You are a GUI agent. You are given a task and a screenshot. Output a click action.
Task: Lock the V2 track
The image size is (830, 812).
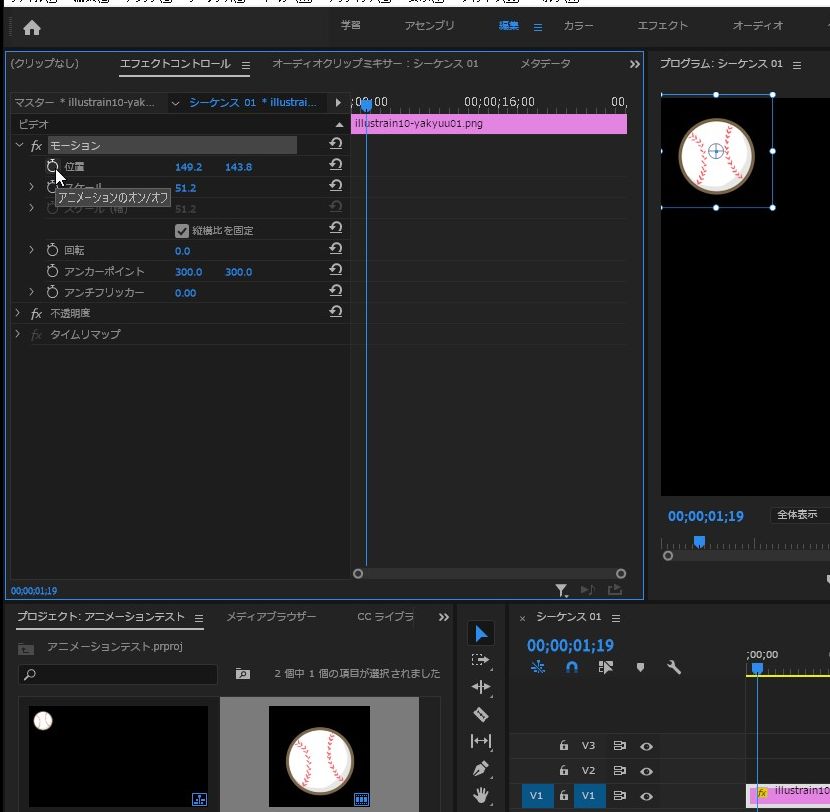564,771
